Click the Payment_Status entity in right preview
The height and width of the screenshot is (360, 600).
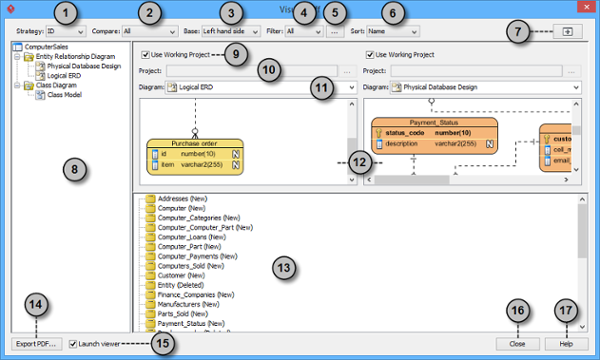point(434,136)
